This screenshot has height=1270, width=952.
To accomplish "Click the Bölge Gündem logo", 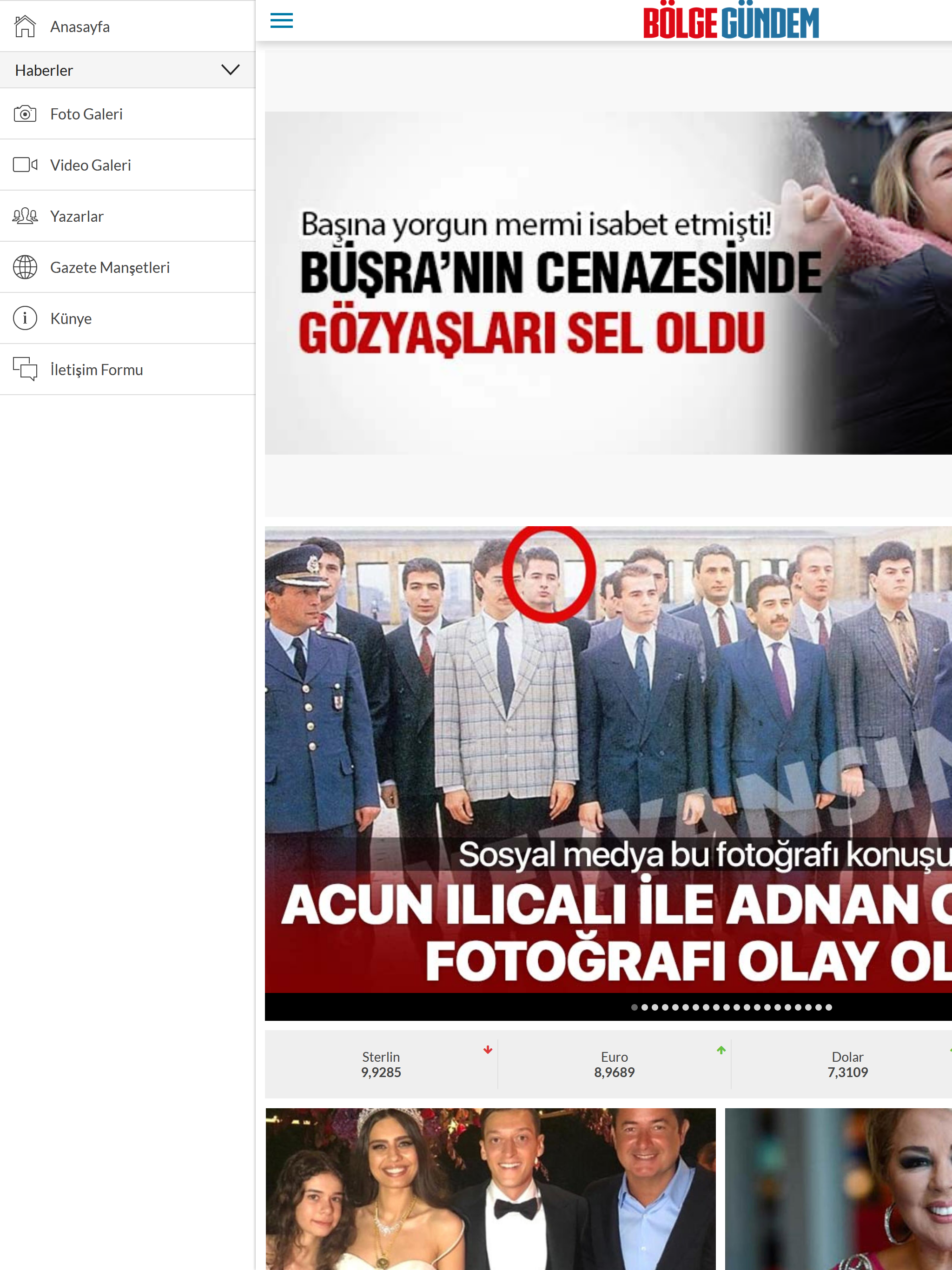I will [730, 22].
